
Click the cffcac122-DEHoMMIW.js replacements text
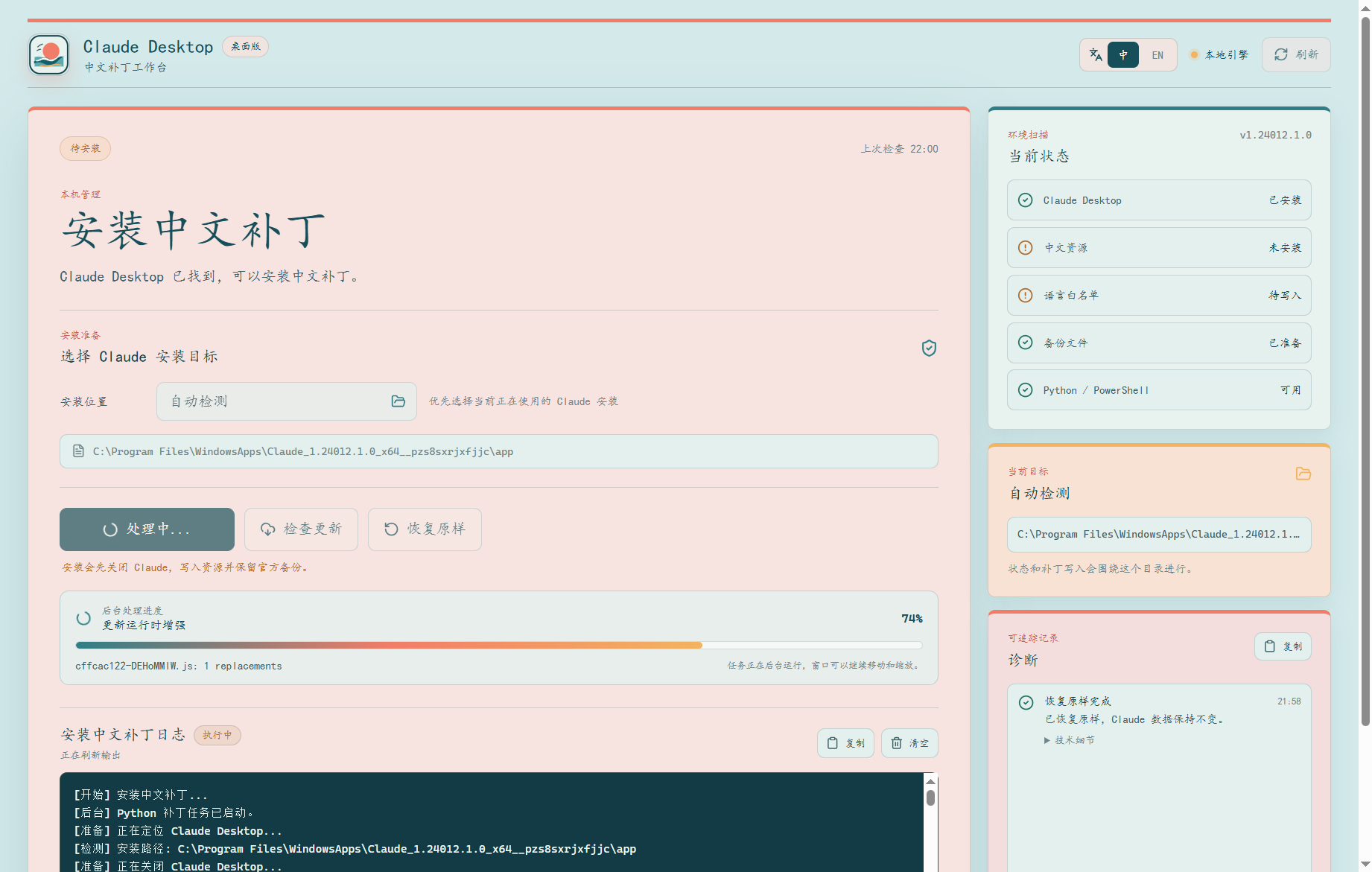[179, 666]
